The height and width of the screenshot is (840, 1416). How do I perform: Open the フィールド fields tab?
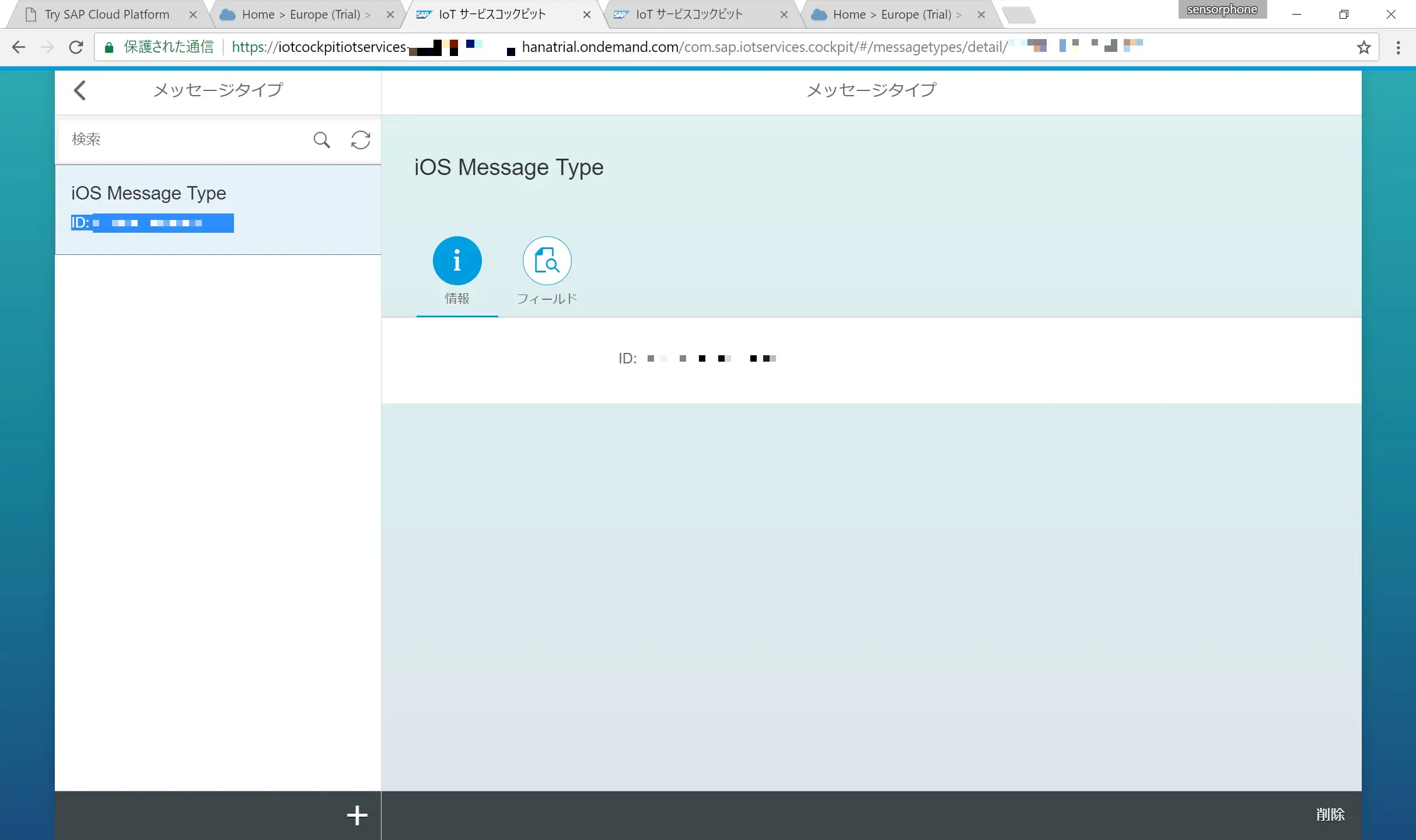[547, 271]
